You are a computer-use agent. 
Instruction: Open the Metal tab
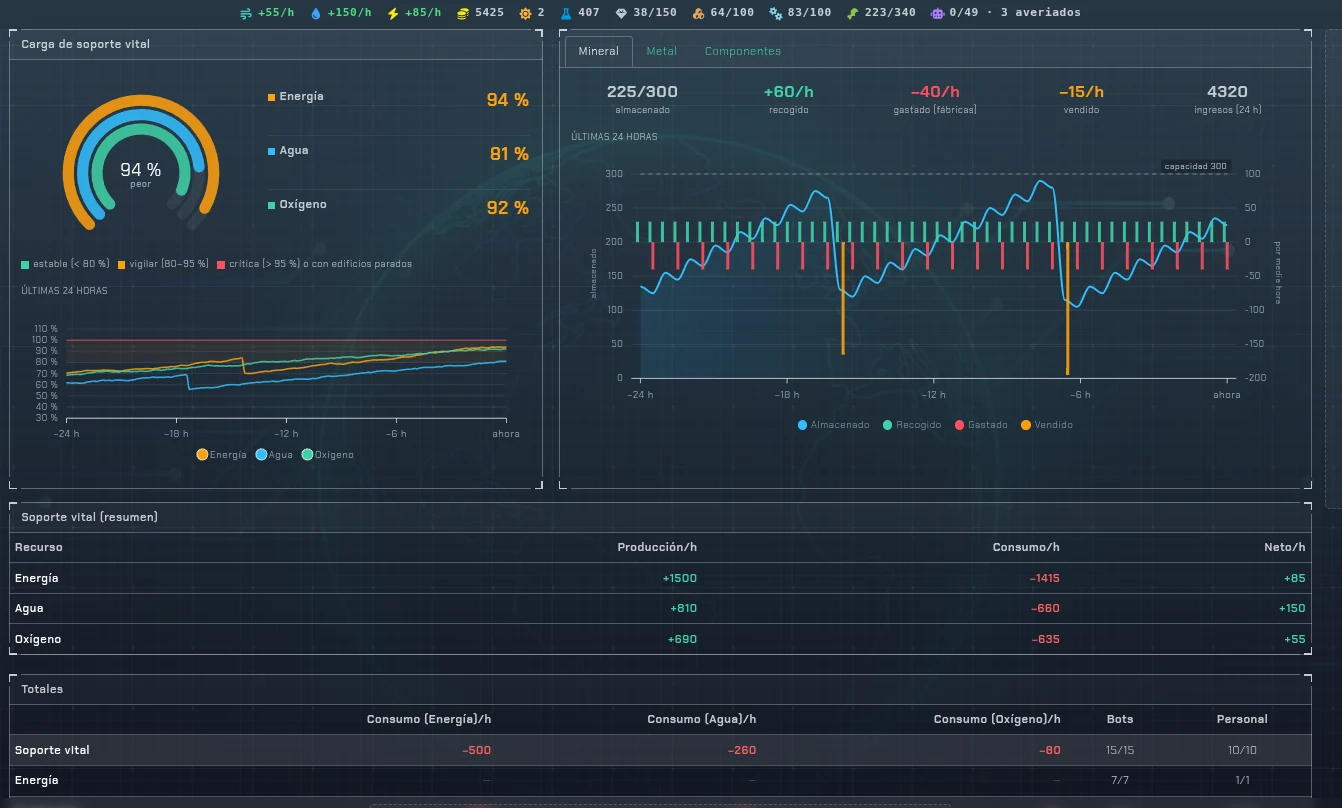tap(661, 51)
